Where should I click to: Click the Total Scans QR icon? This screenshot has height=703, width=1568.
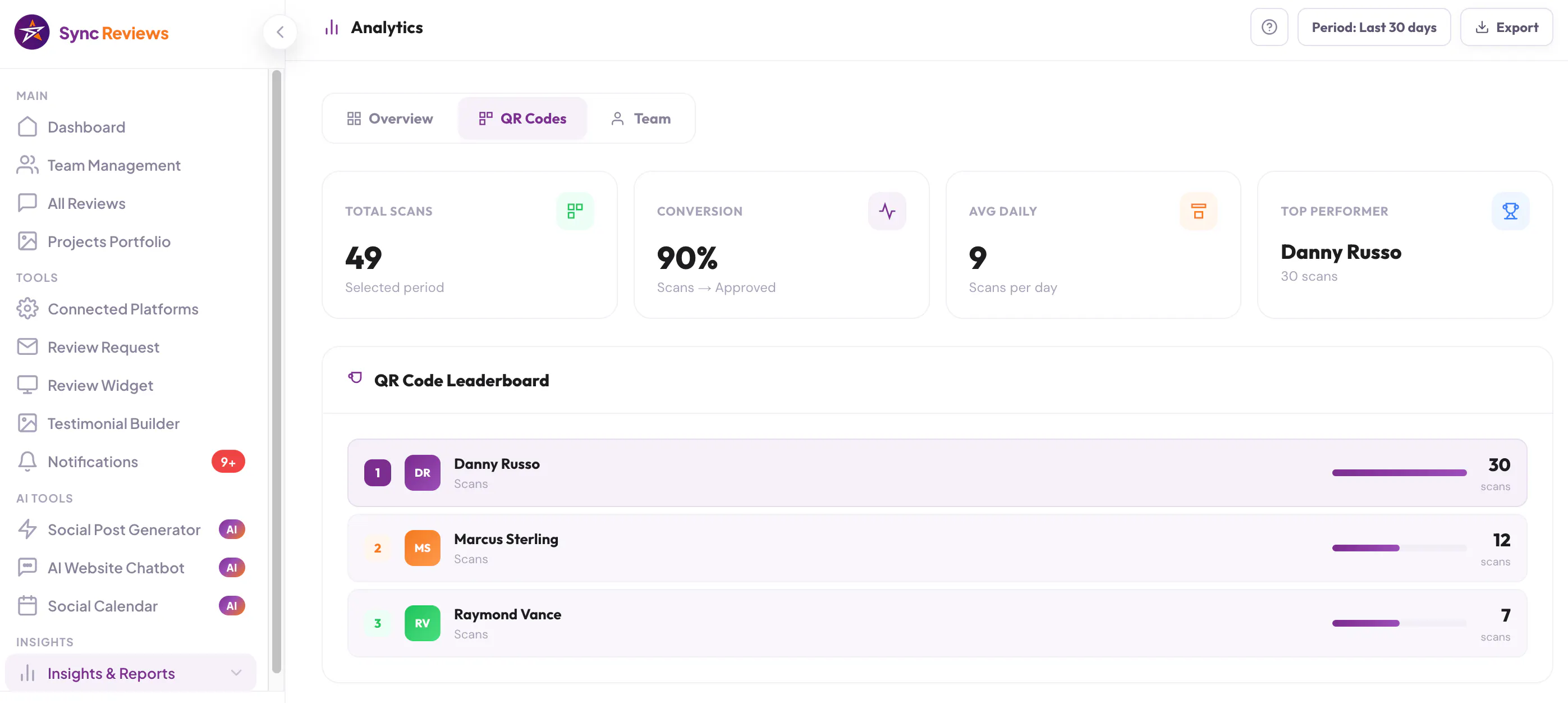point(575,211)
